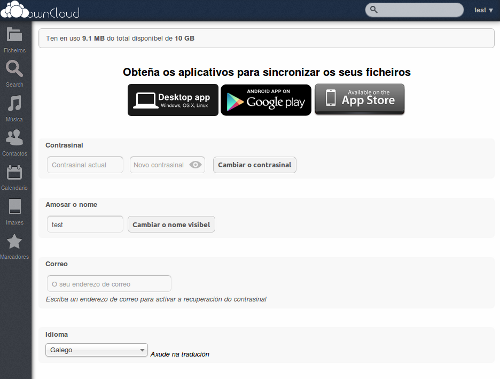Open the Contactos app icon

14,138
